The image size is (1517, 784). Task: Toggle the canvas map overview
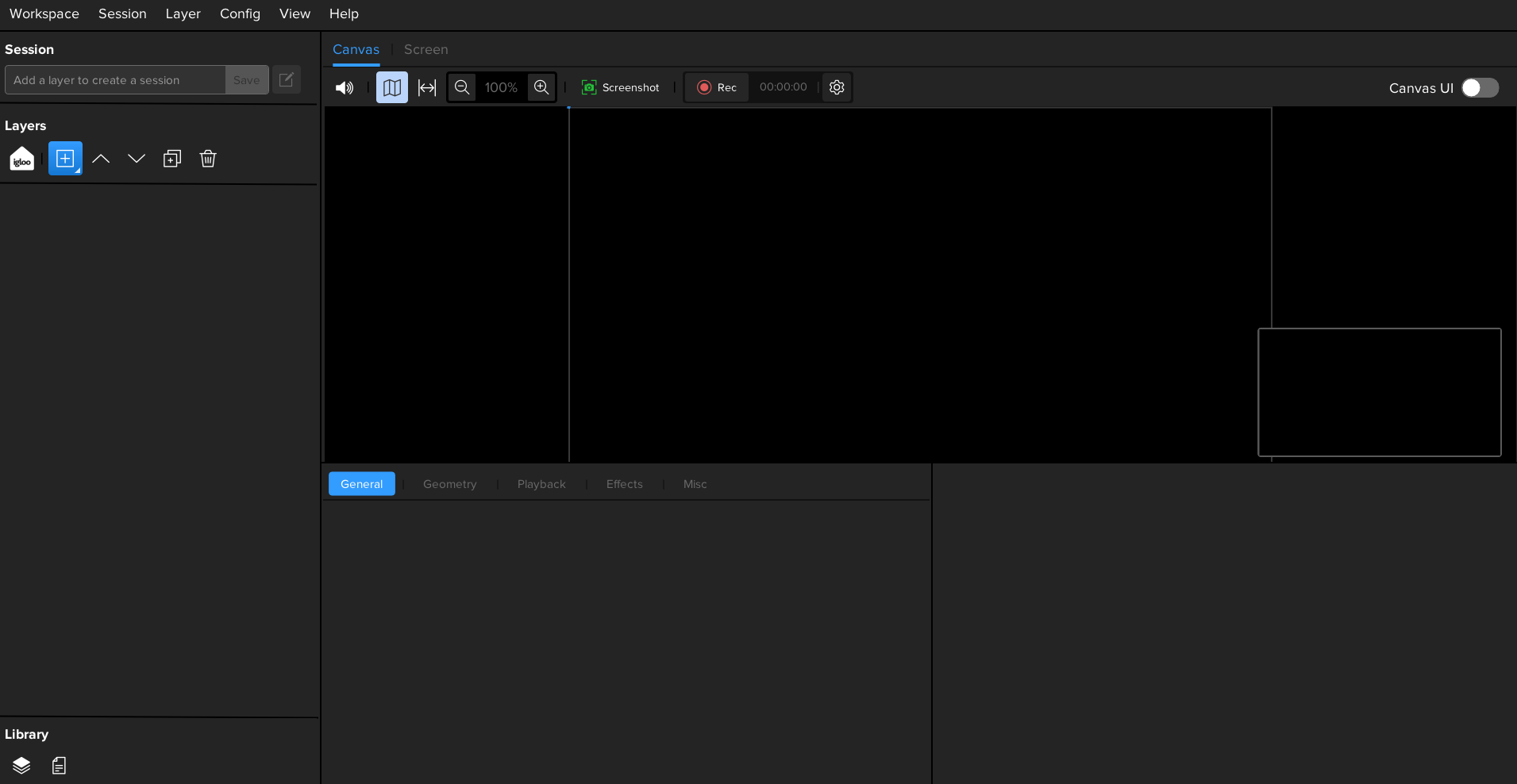click(391, 87)
